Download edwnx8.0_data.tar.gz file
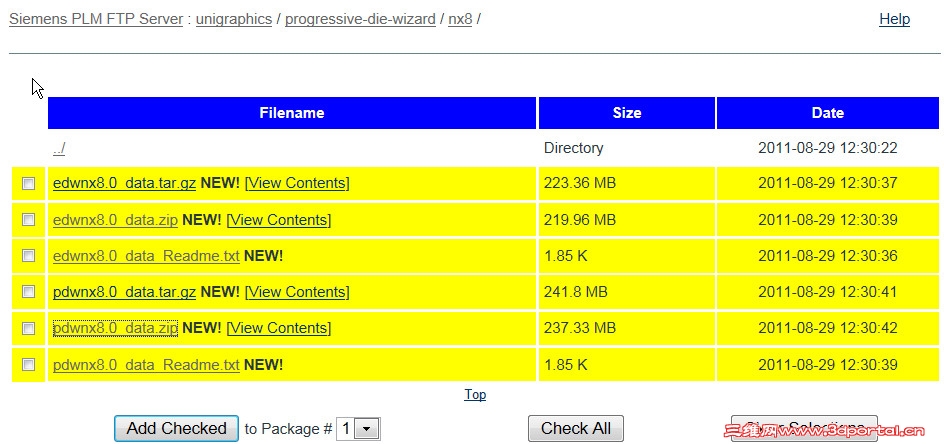This screenshot has height=444, width=944. [124, 183]
